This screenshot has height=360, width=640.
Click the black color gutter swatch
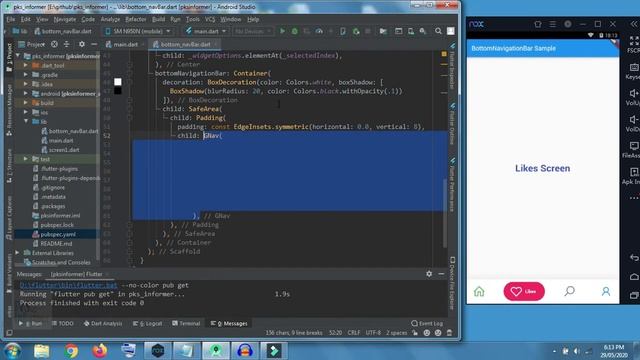118,91
